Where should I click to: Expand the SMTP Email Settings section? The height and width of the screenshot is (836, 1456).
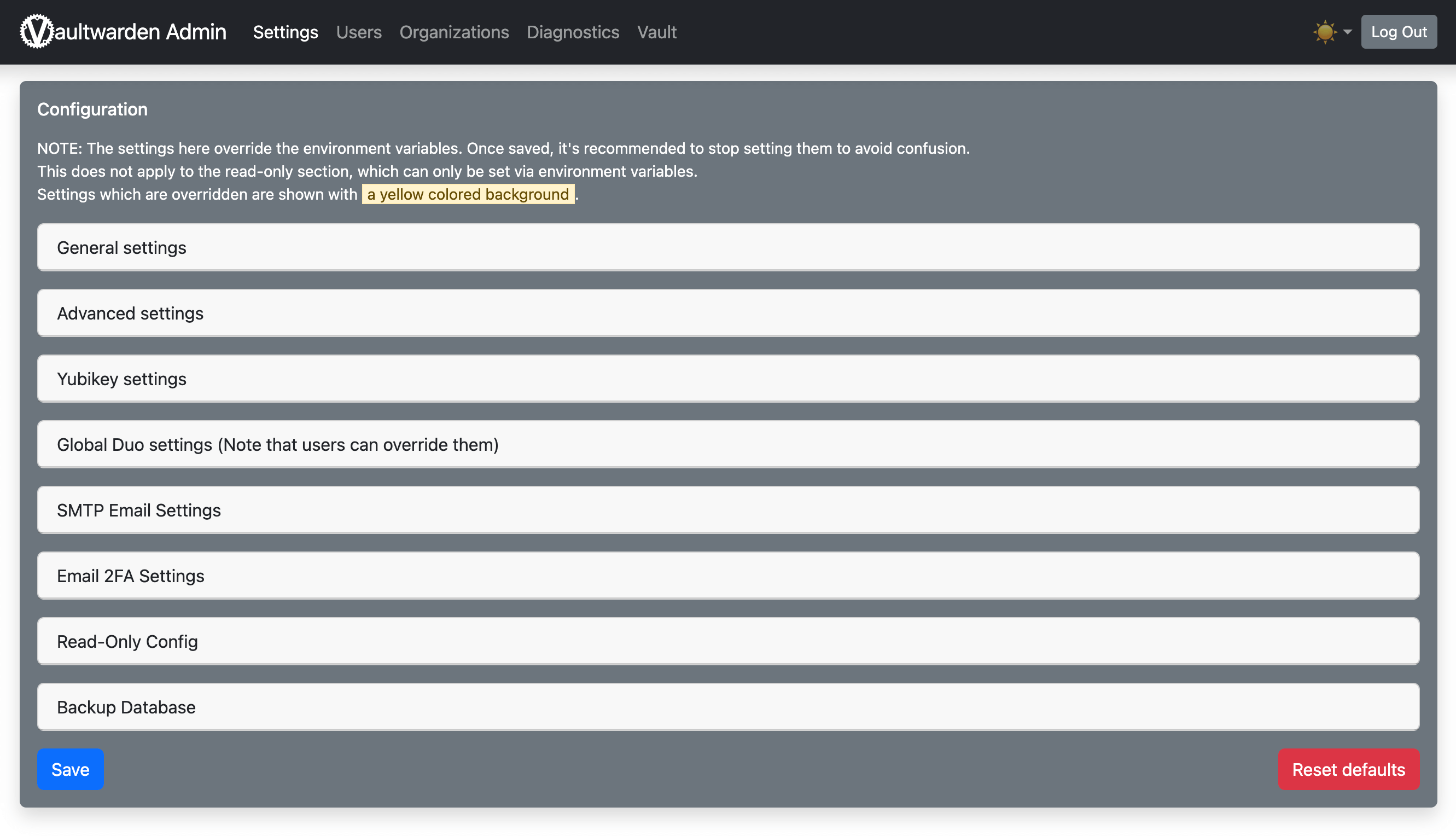(729, 510)
